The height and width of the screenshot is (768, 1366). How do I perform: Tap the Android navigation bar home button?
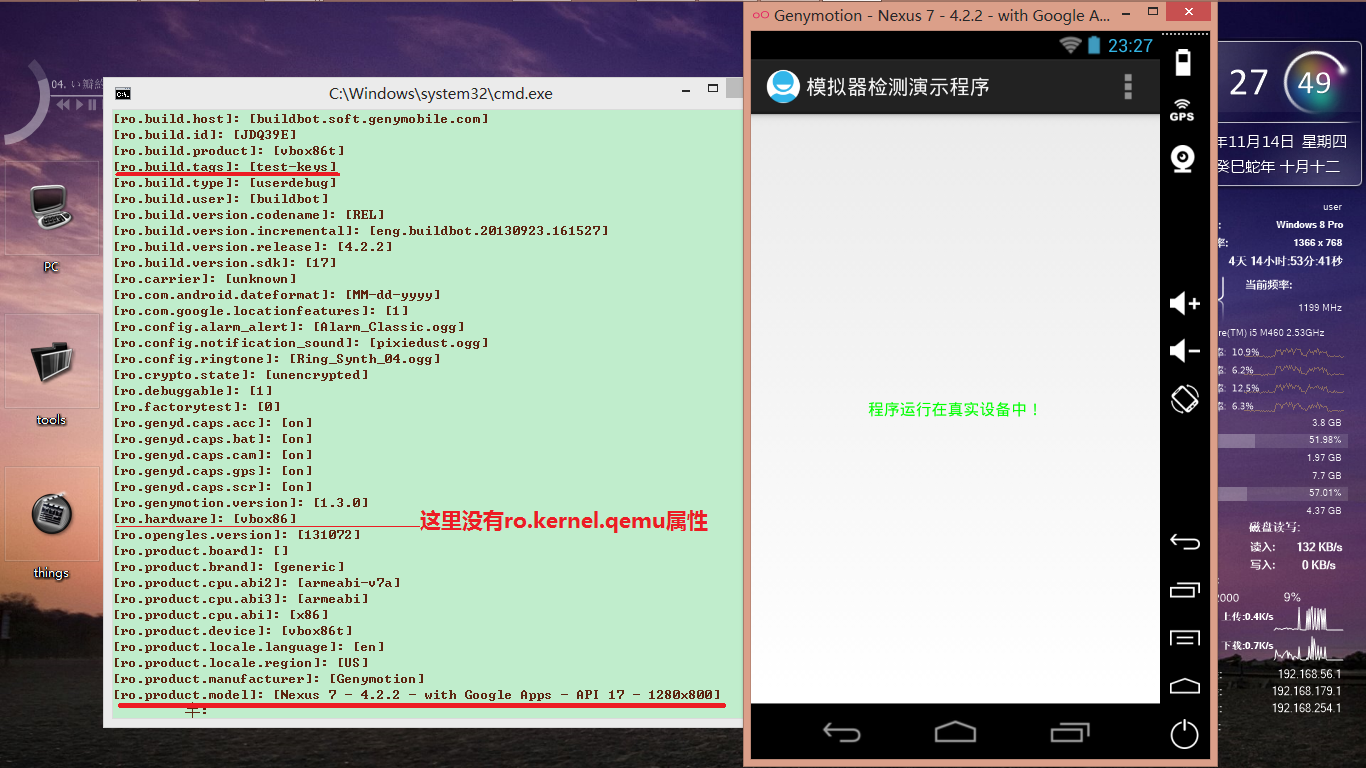[x=955, y=732]
